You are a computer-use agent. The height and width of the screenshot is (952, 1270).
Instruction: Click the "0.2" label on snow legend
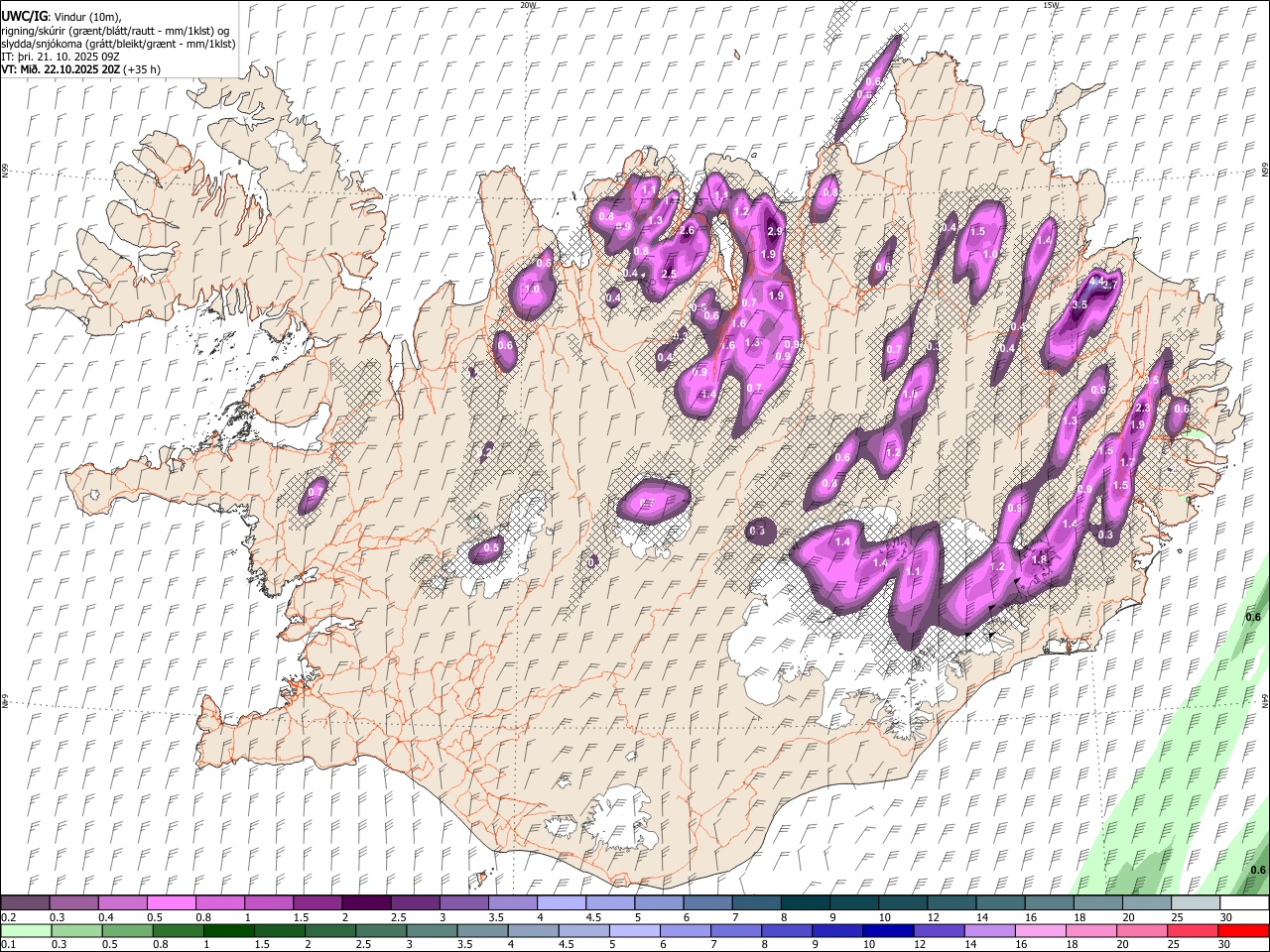pos(8,917)
